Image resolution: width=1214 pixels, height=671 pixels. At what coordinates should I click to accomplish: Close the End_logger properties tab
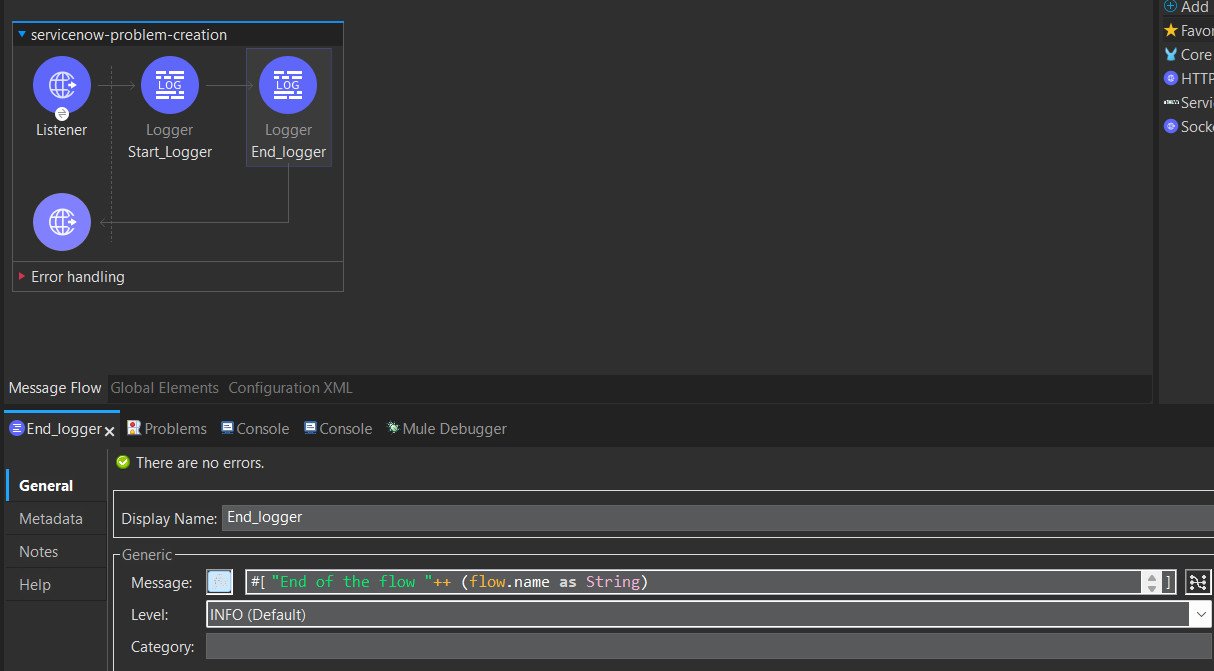tap(110, 431)
